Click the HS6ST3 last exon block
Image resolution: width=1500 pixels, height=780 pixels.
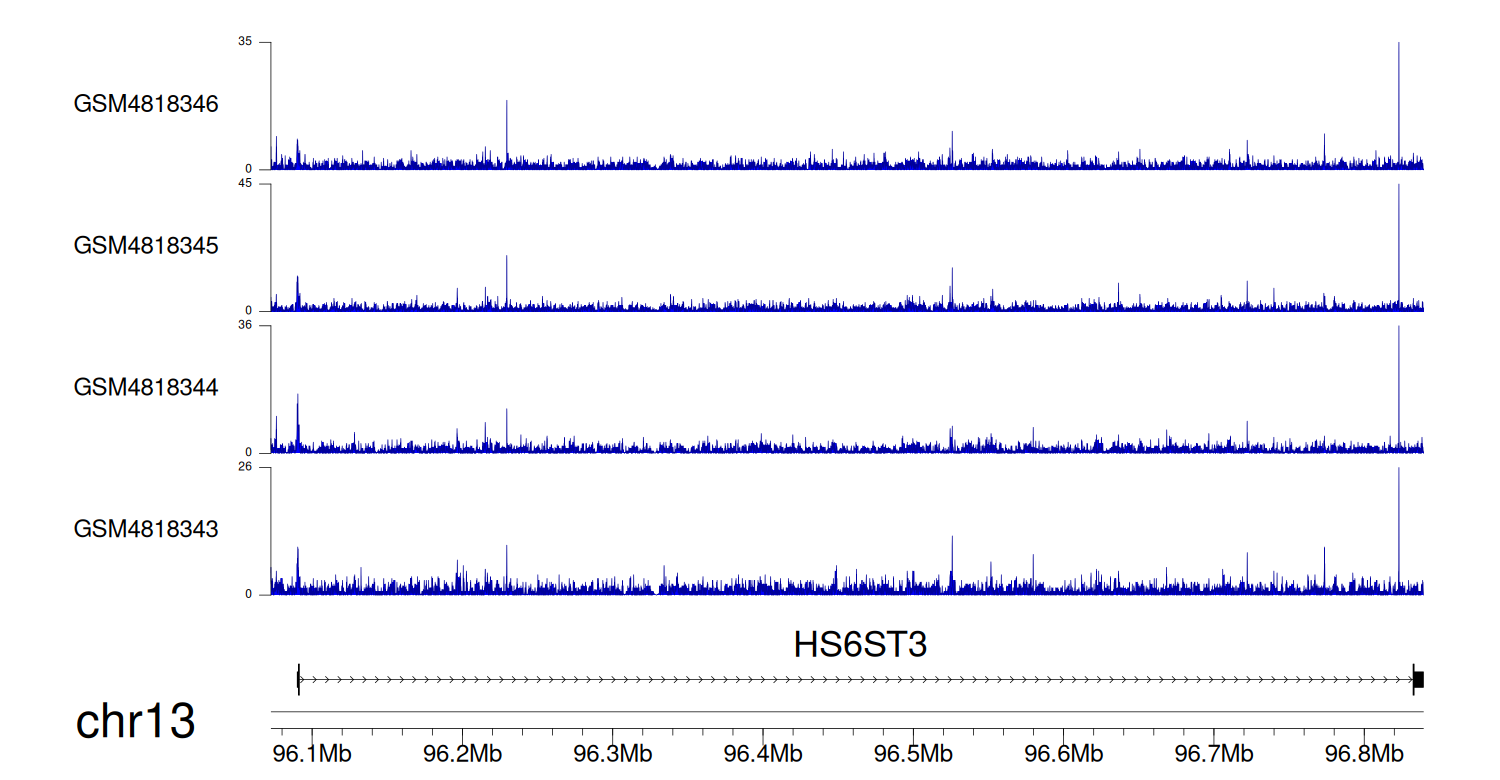pos(1418,680)
